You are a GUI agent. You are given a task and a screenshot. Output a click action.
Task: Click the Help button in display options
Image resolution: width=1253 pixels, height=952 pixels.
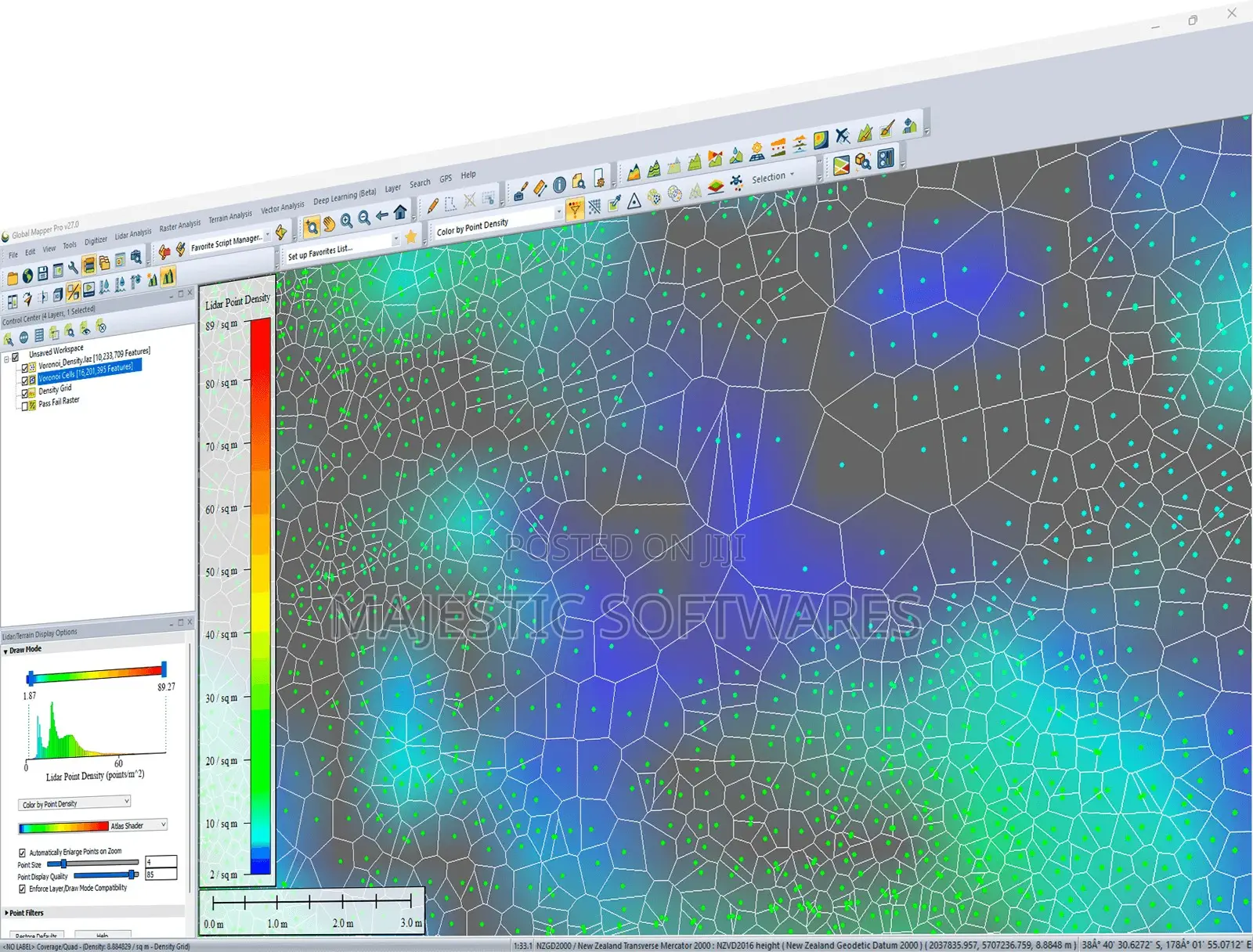click(x=103, y=935)
